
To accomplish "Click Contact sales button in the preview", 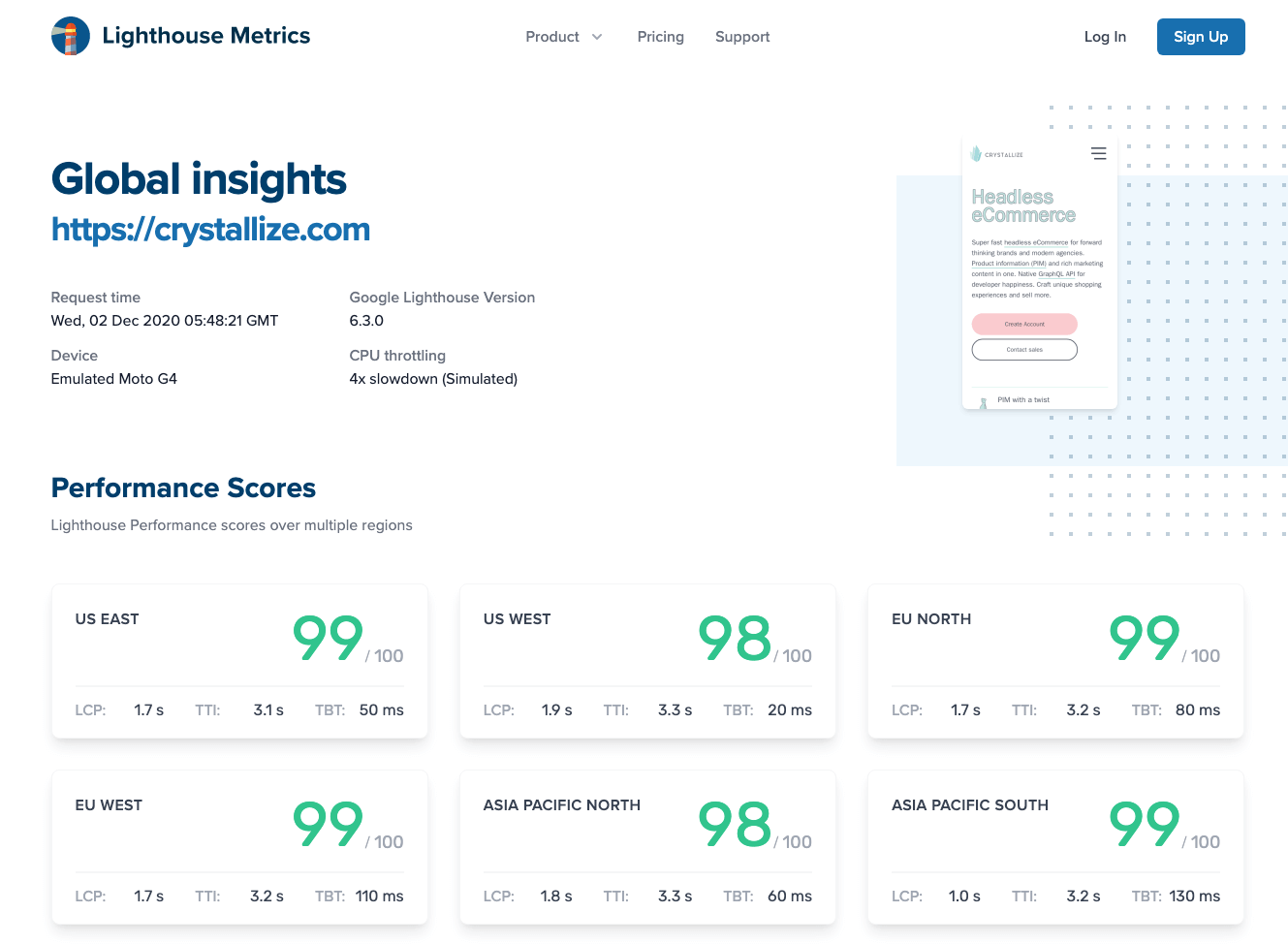I will [x=1024, y=349].
